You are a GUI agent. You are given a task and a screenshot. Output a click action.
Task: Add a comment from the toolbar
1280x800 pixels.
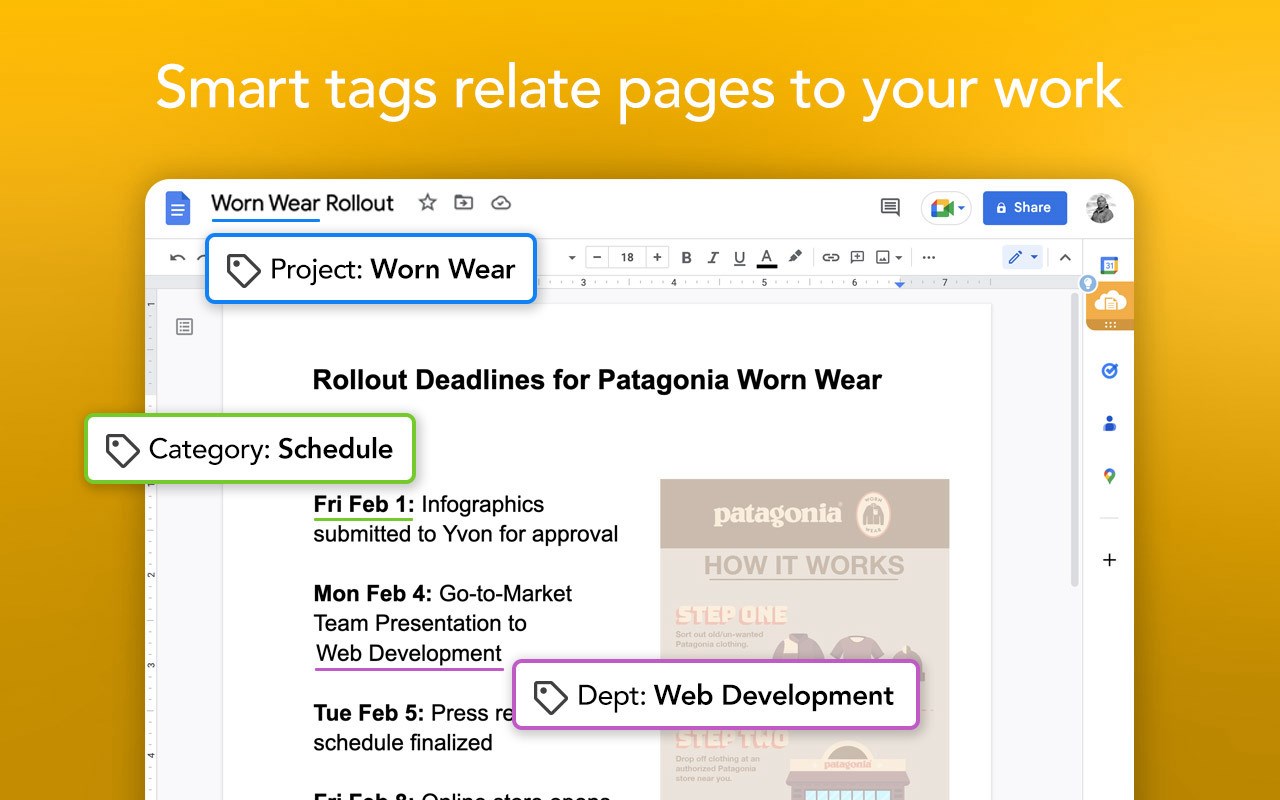pos(857,257)
